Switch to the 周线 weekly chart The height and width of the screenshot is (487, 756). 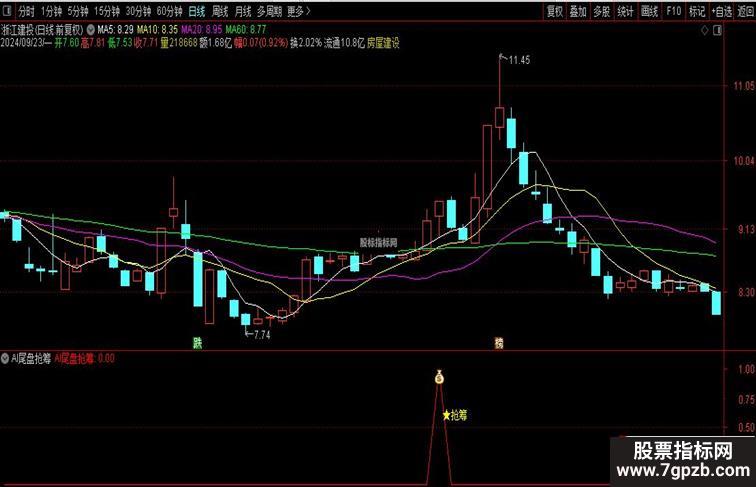point(220,11)
